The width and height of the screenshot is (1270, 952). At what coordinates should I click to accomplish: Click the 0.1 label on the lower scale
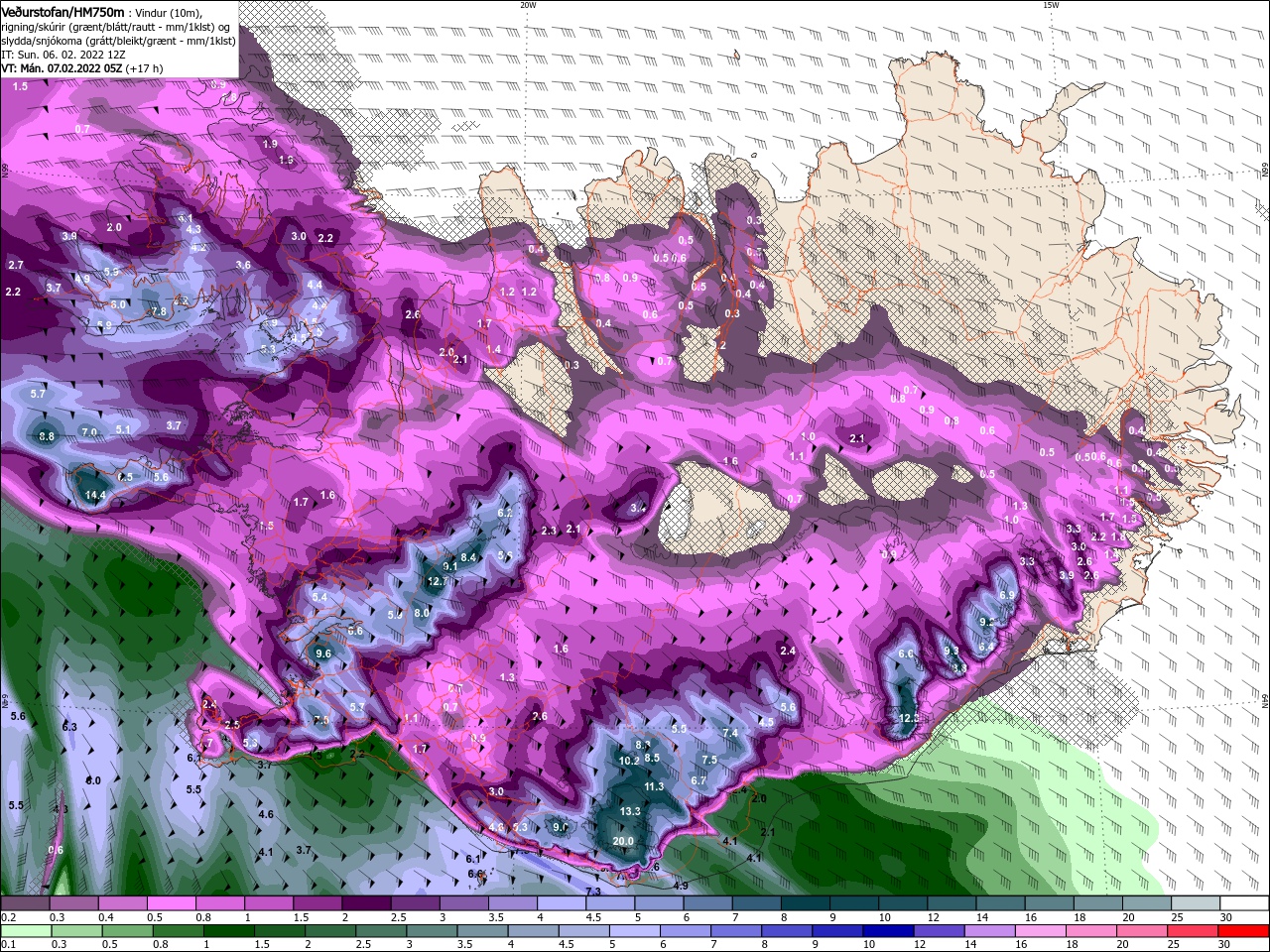(x=9, y=944)
